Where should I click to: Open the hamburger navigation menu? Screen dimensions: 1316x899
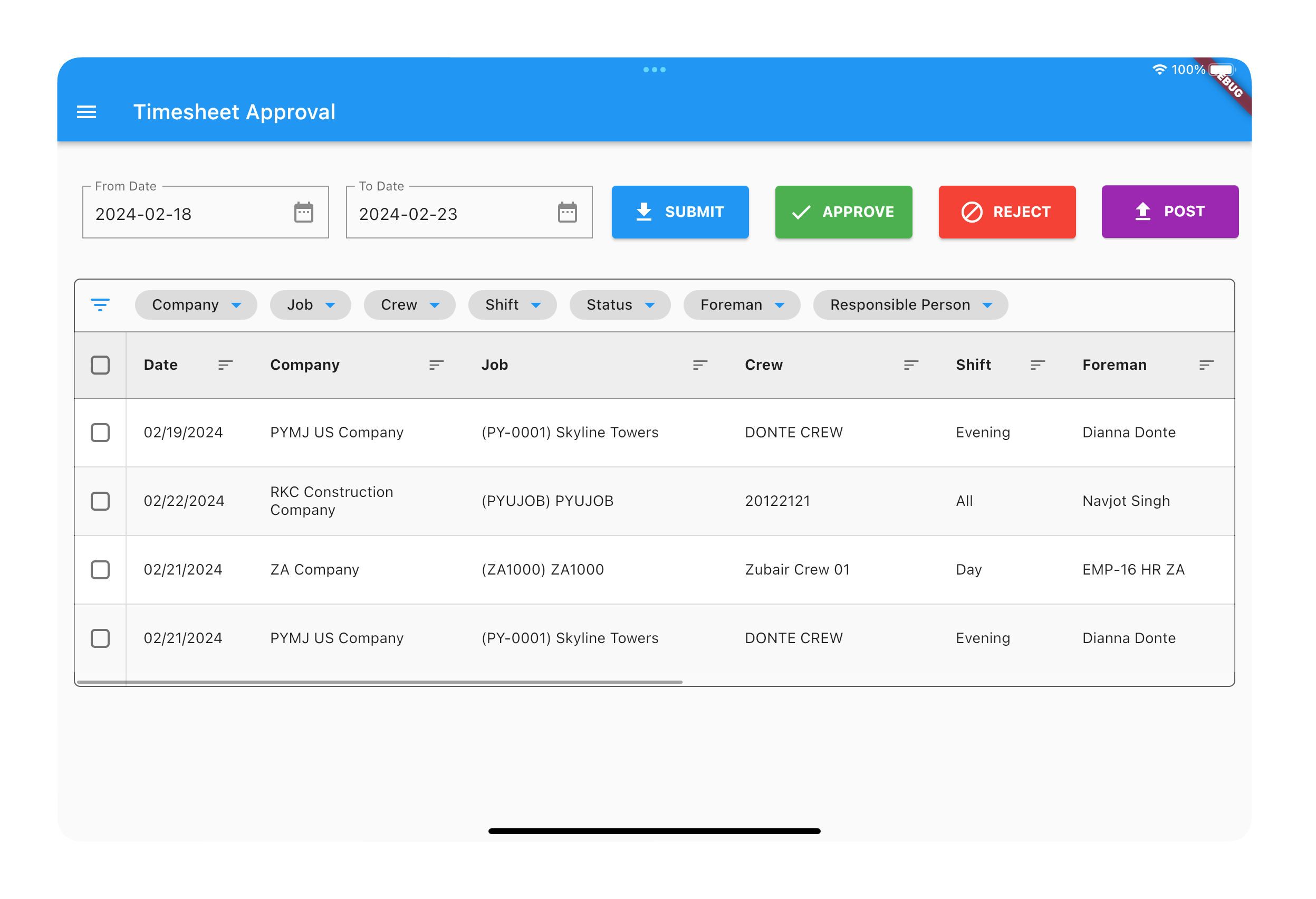tap(87, 112)
